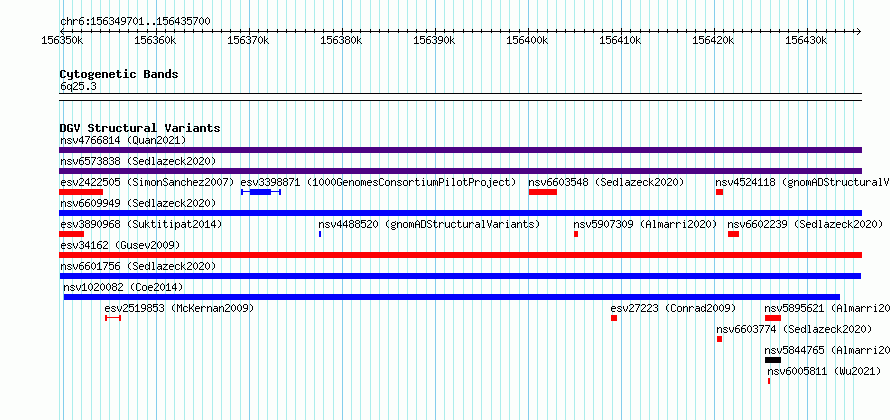Open the nsv4766814 (Quan2021) label

123,140
